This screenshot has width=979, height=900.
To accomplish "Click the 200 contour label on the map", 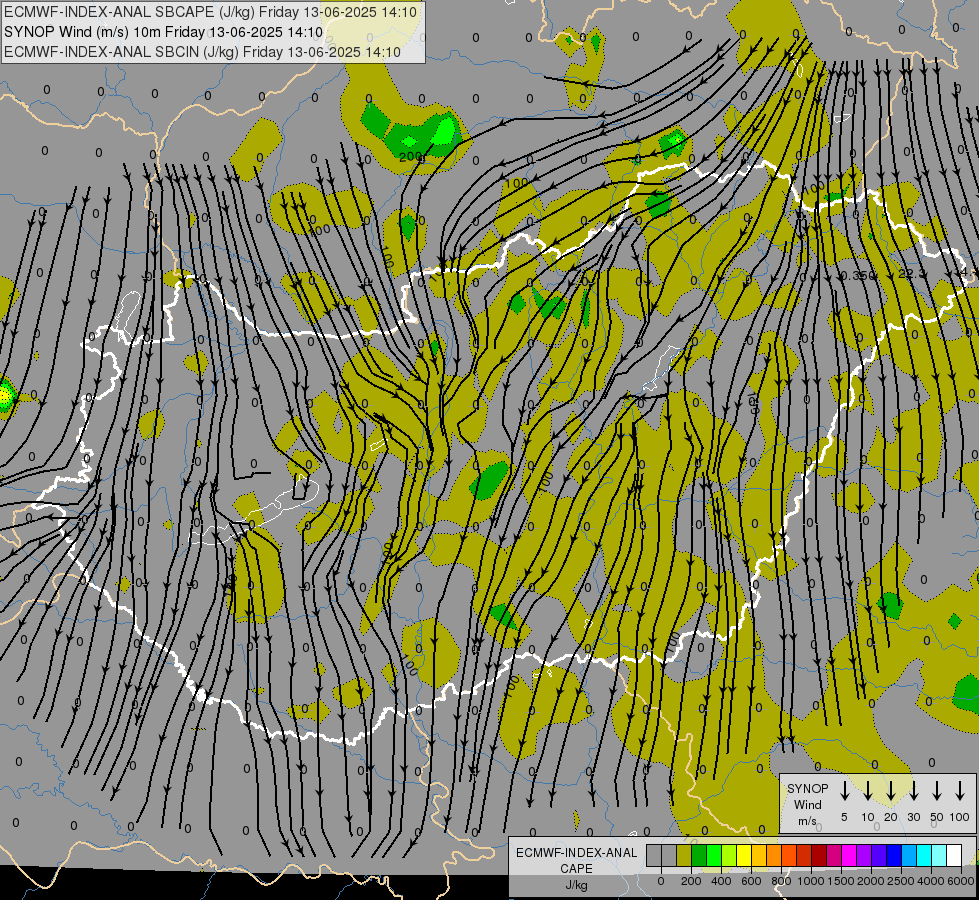I will pyautogui.click(x=410, y=157).
